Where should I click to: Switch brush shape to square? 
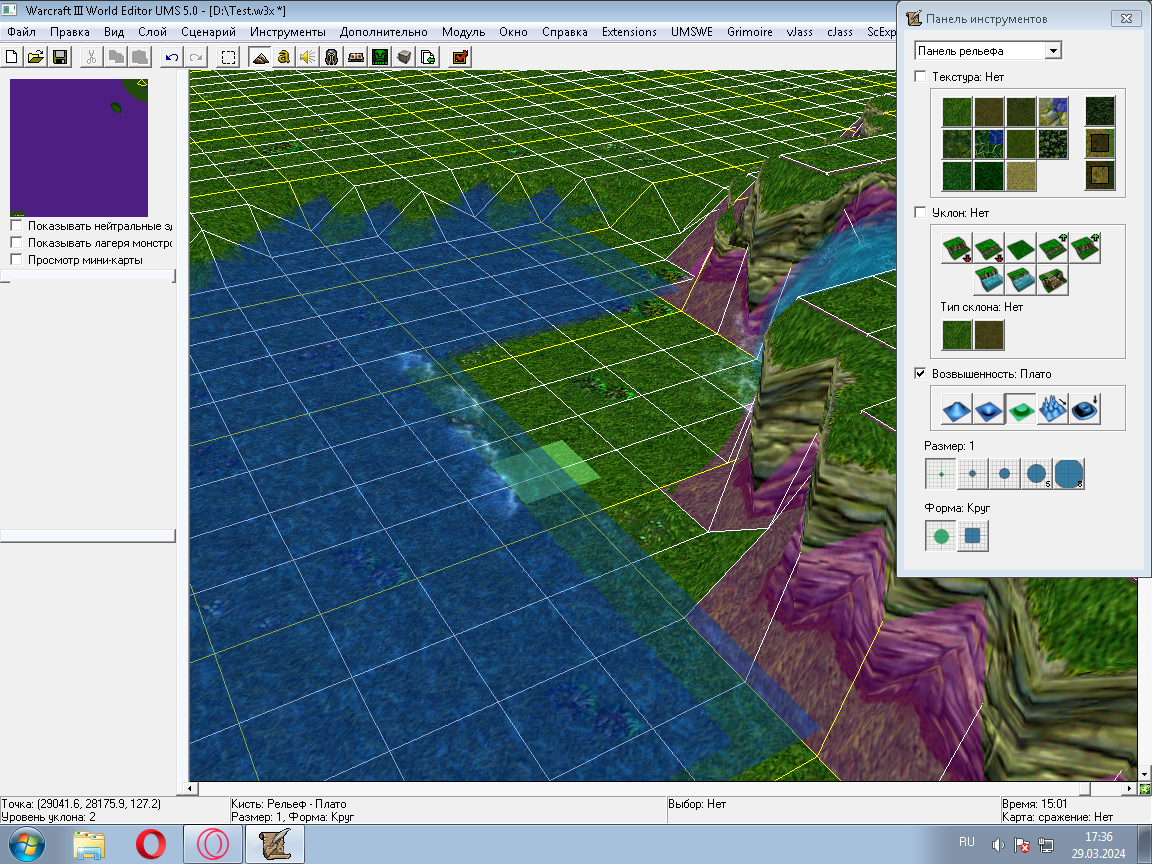tap(973, 537)
